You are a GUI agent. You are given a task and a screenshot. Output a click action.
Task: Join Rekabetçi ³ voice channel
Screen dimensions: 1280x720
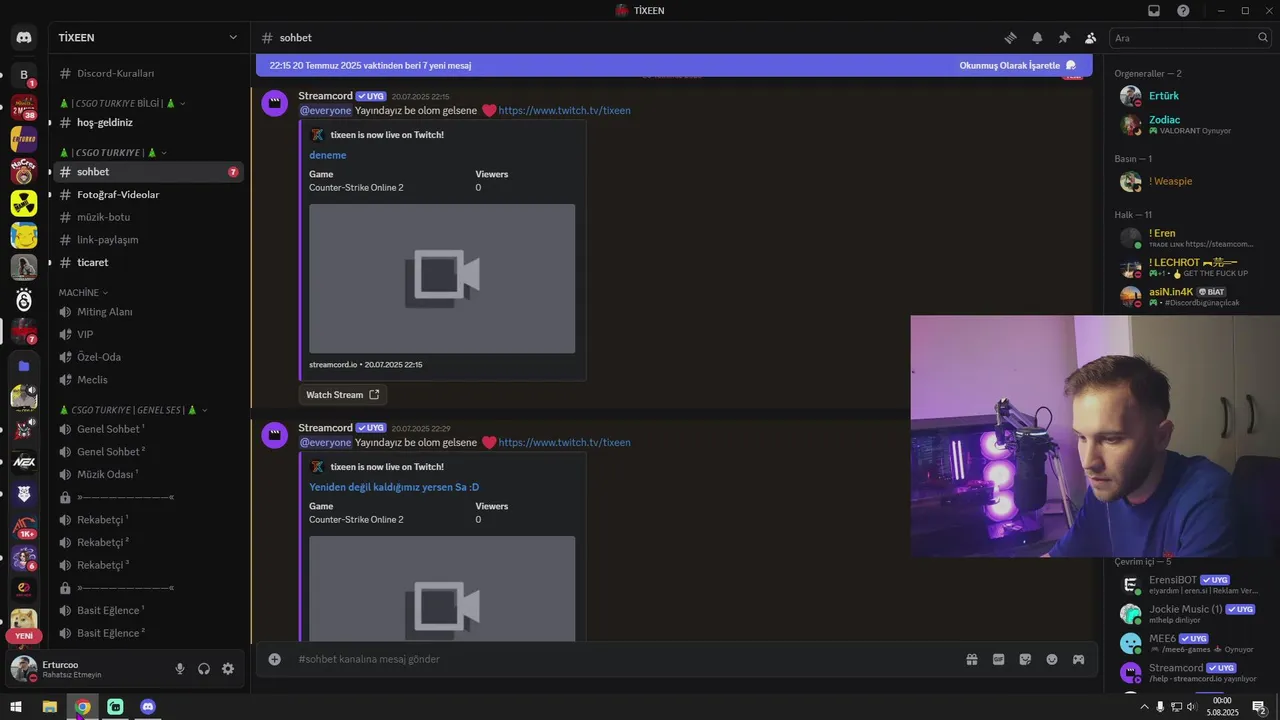pos(148,565)
